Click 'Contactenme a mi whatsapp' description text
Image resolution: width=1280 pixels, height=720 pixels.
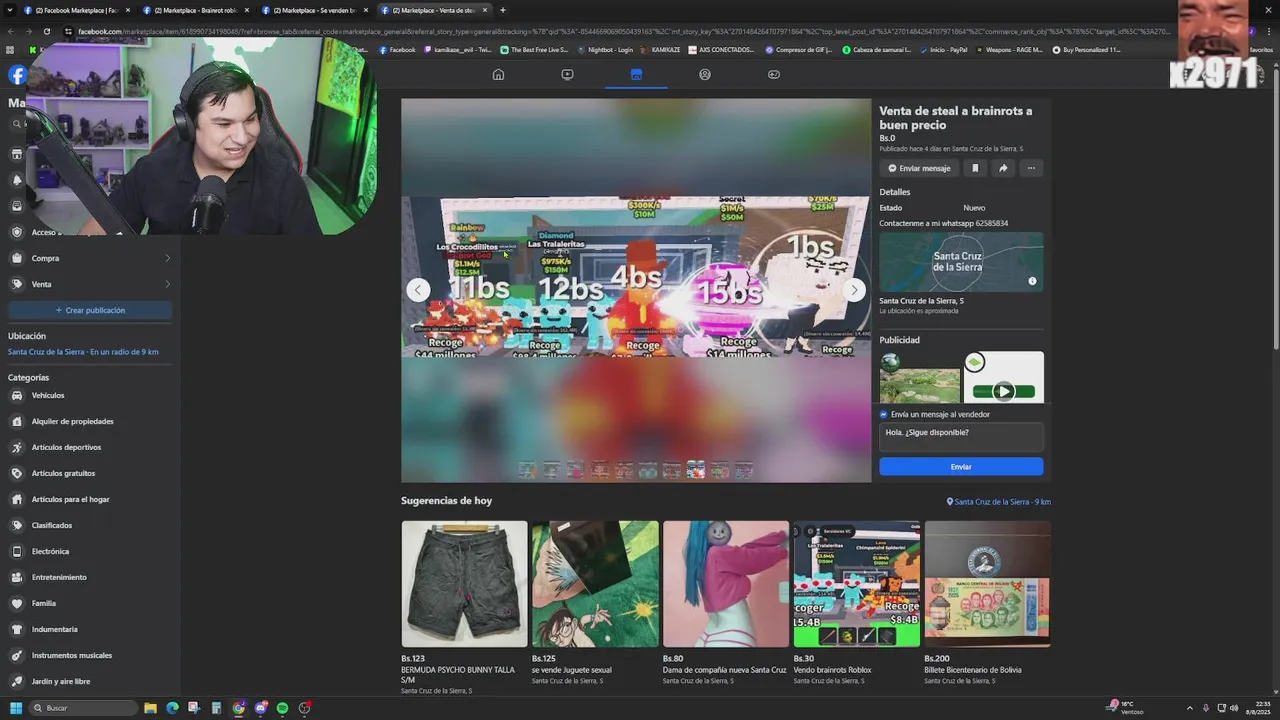(943, 223)
